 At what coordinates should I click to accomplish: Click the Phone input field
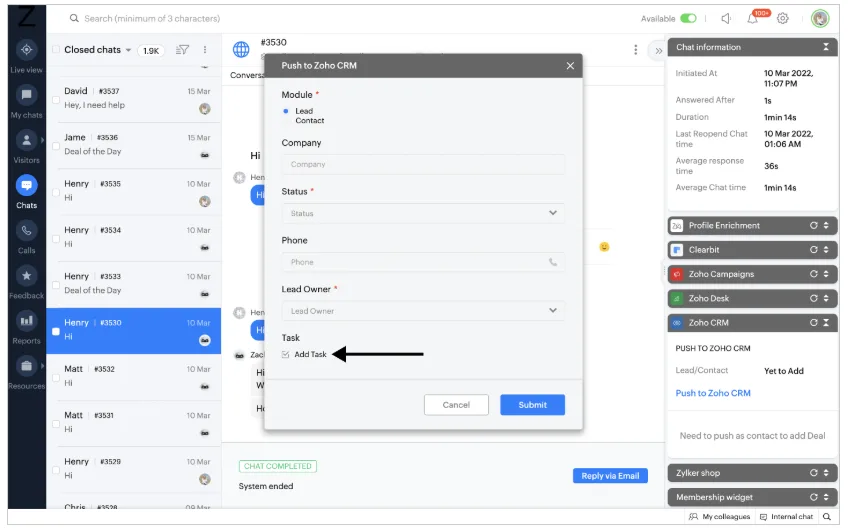pyautogui.click(x=423, y=262)
